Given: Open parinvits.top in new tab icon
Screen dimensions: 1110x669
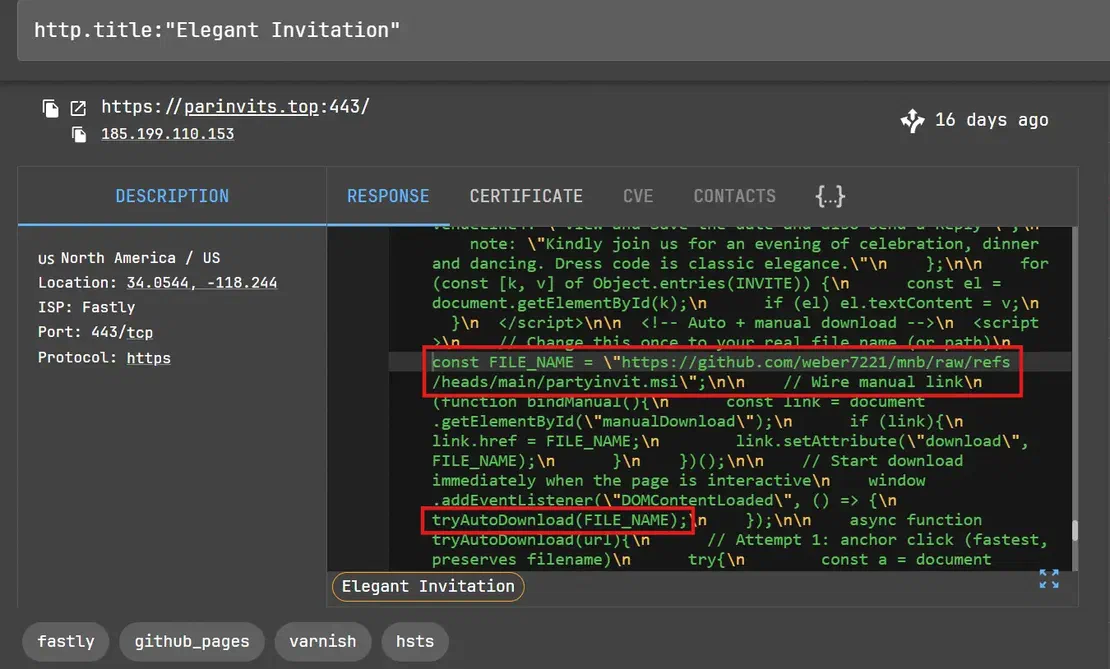Looking at the screenshot, I should point(78,108).
